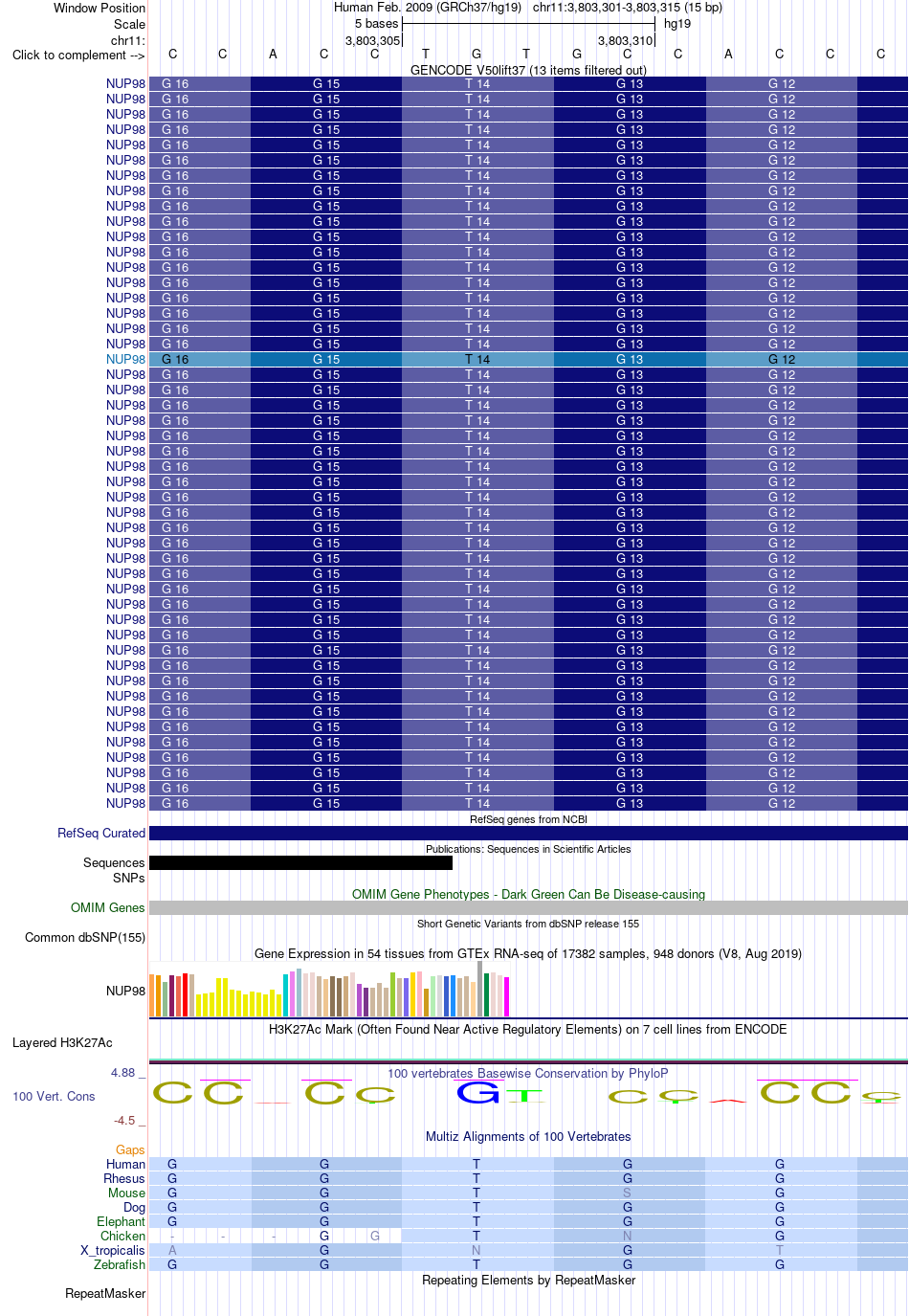Open the GENCODE V50lift37 track title
The width and height of the screenshot is (909, 1316).
528,70
